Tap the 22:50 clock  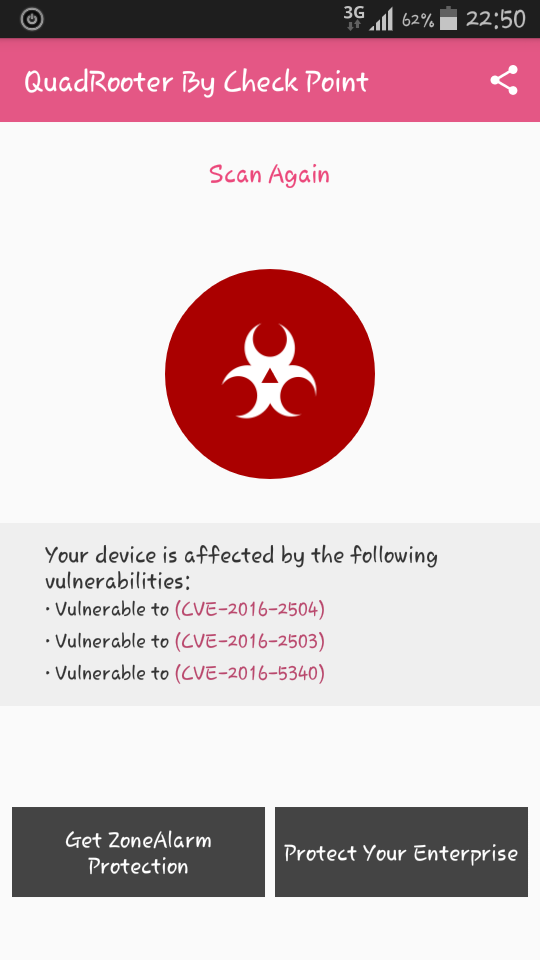tap(495, 19)
